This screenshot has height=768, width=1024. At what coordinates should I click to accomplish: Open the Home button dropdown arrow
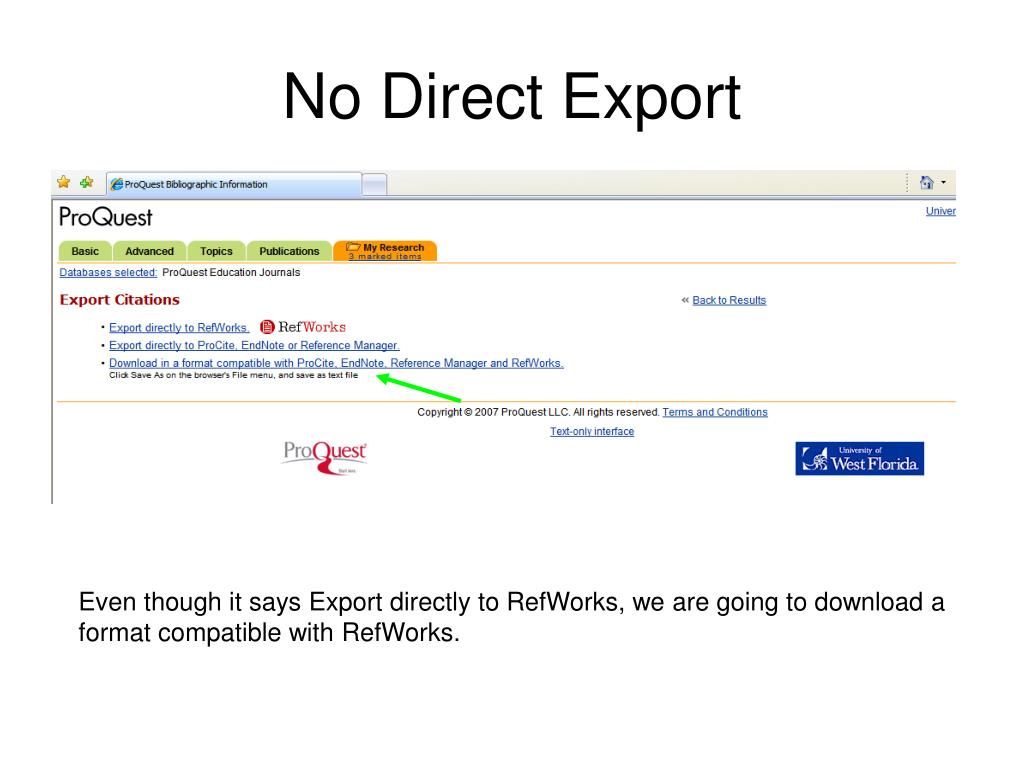(944, 182)
